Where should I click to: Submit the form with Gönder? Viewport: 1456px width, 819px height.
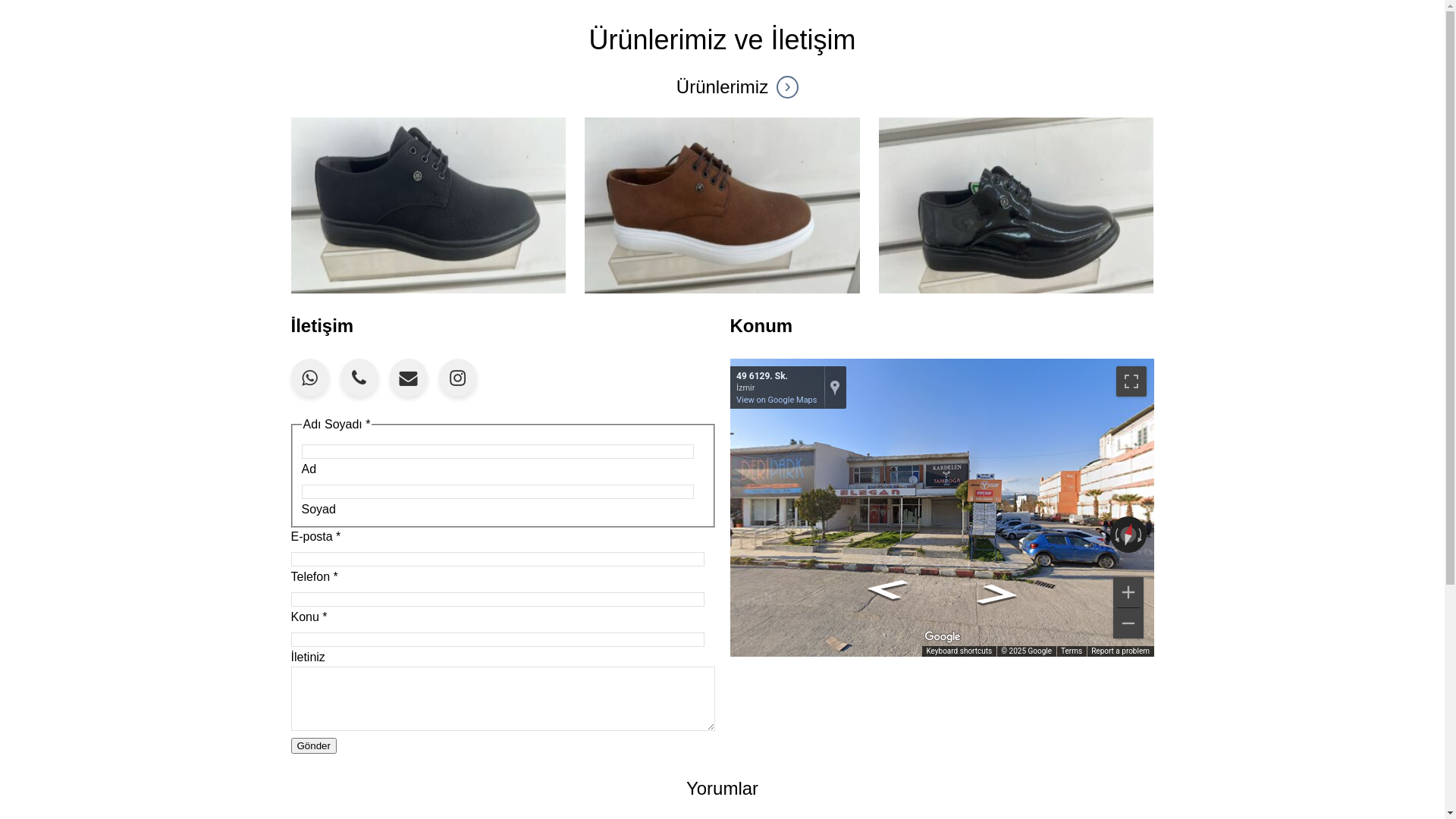pos(314,745)
